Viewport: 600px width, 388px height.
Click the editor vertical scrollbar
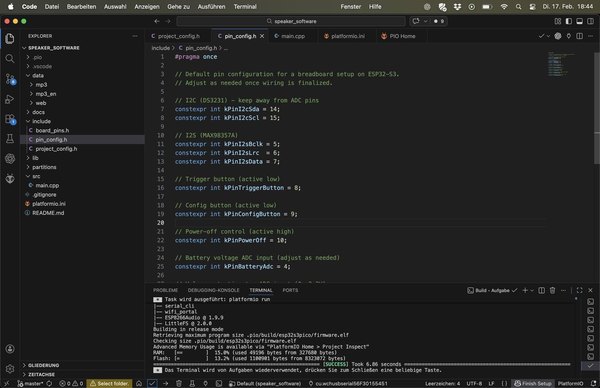597,108
